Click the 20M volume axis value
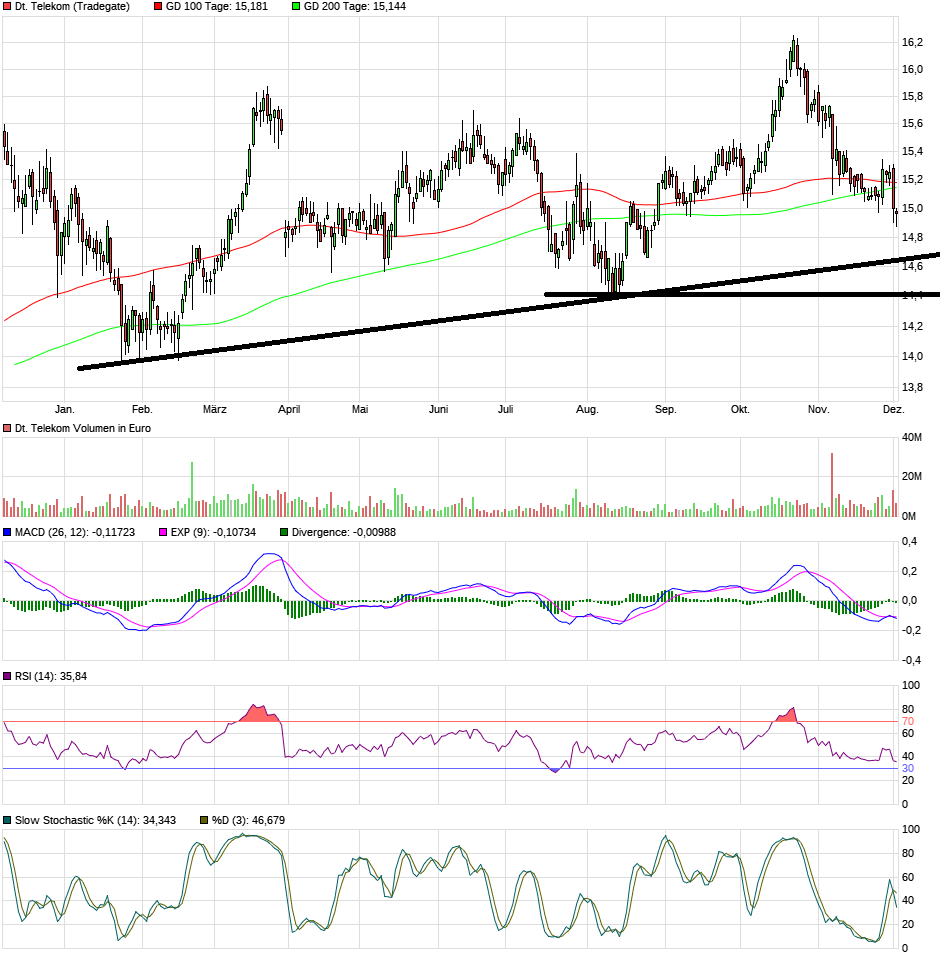The image size is (940, 958). pyautogui.click(x=912, y=477)
